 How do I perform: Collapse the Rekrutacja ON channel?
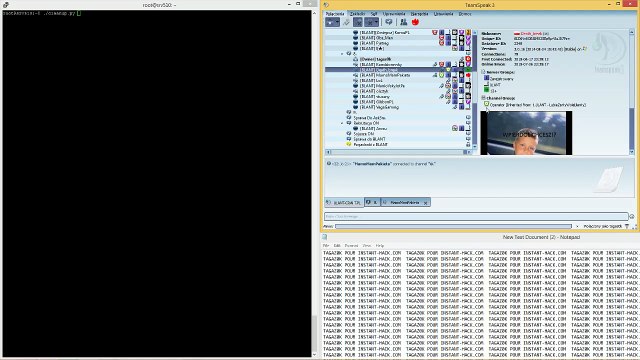[342, 123]
